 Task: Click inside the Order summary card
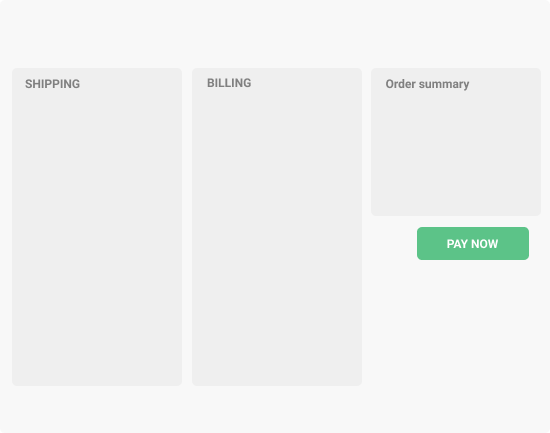(456, 151)
